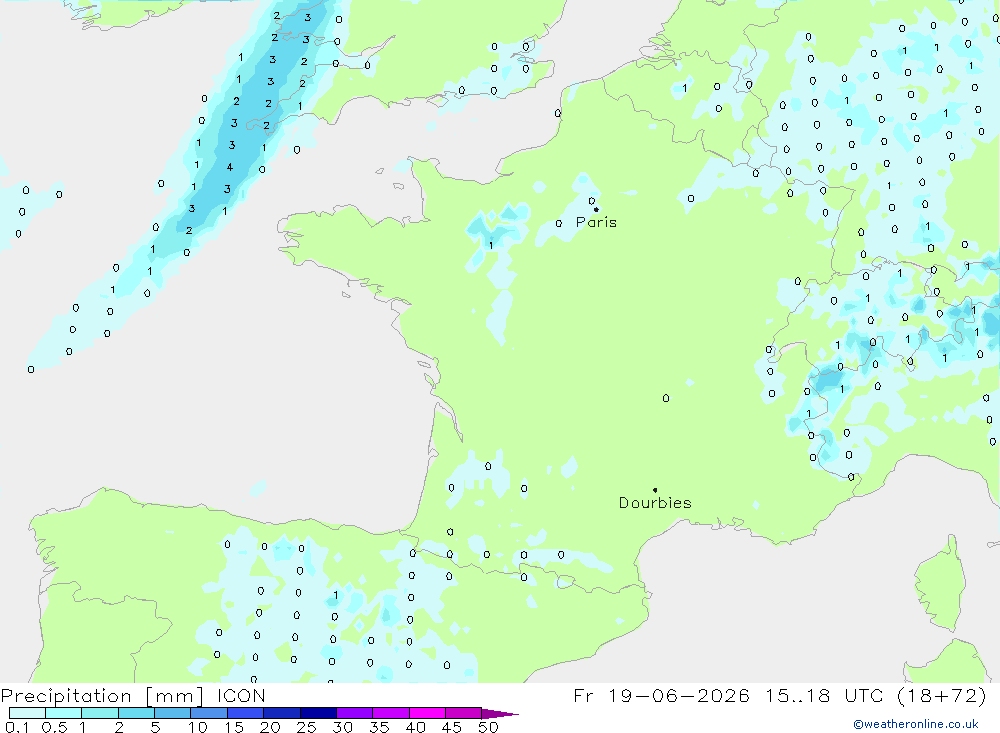Viewport: 1000px width, 733px height.
Task: Click the Corsica island on the map
Action: click(939, 584)
